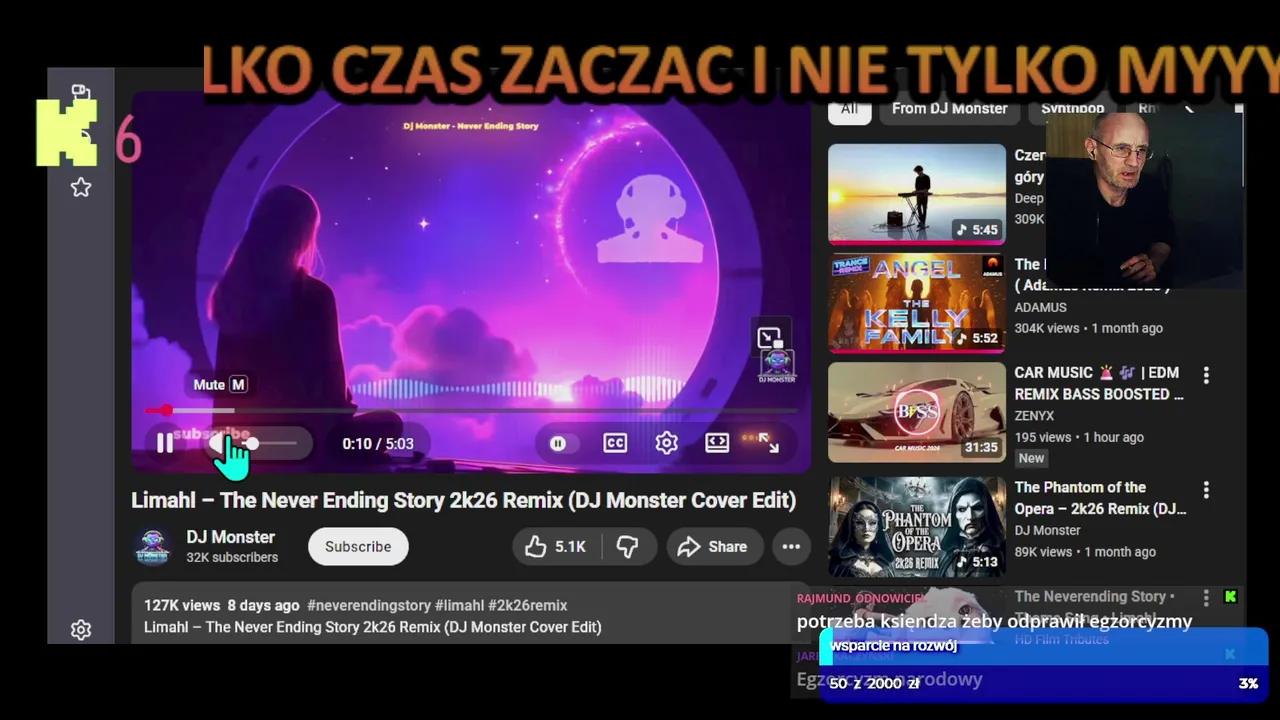
Task: Select the 'Synthpop' filter chip
Action: click(x=1072, y=109)
